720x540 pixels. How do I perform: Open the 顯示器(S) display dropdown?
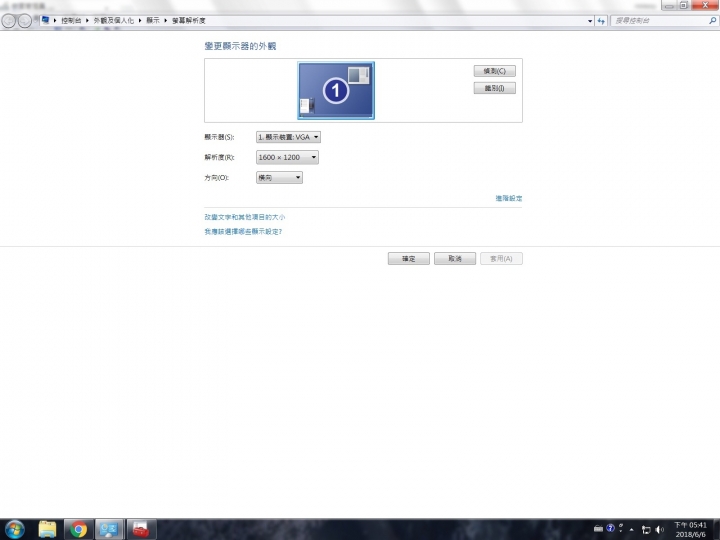coord(288,137)
